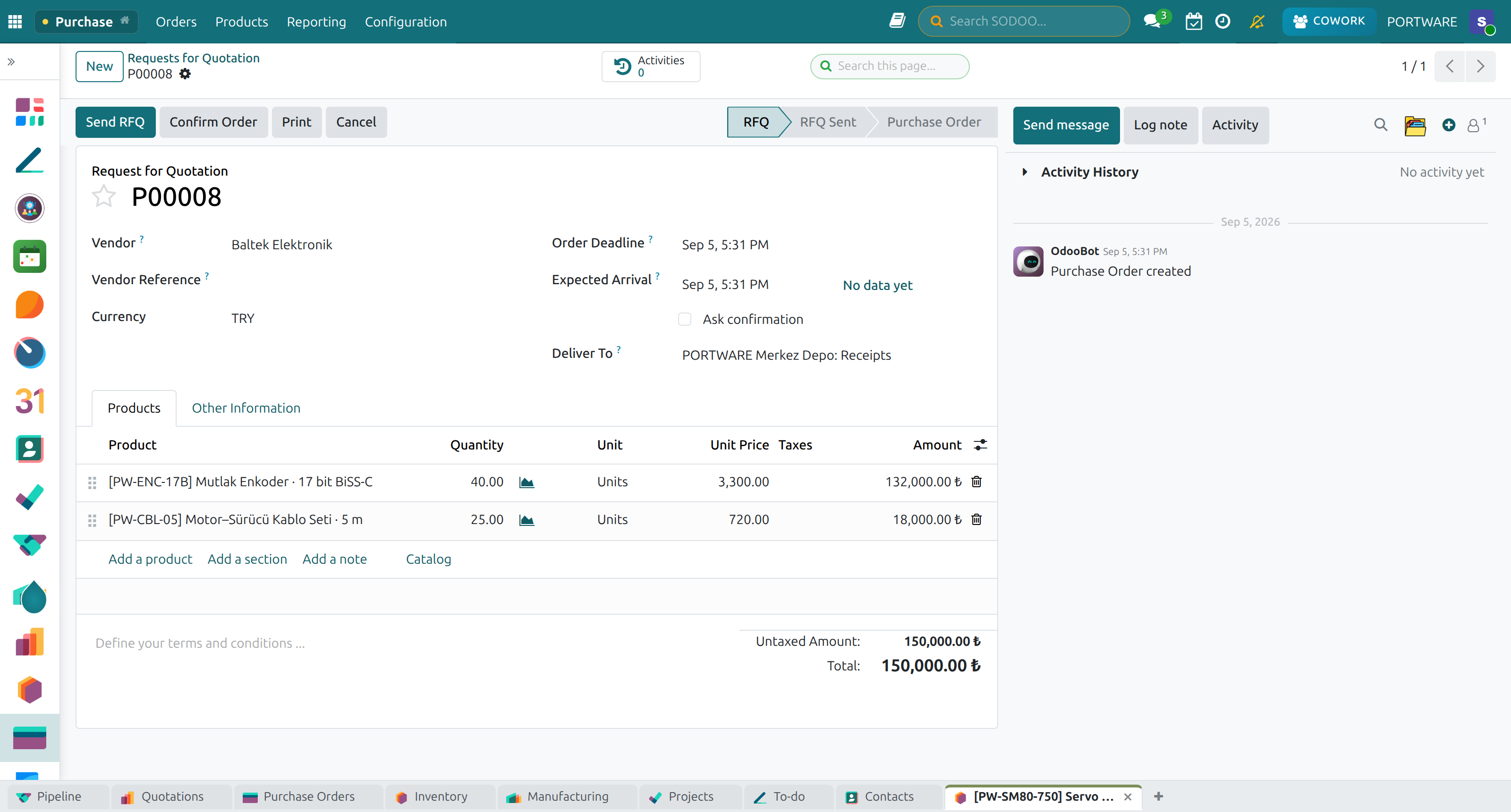The image size is (1511, 812).
Task: Open the Purchase app icon in the sidebar
Action: pos(29,738)
